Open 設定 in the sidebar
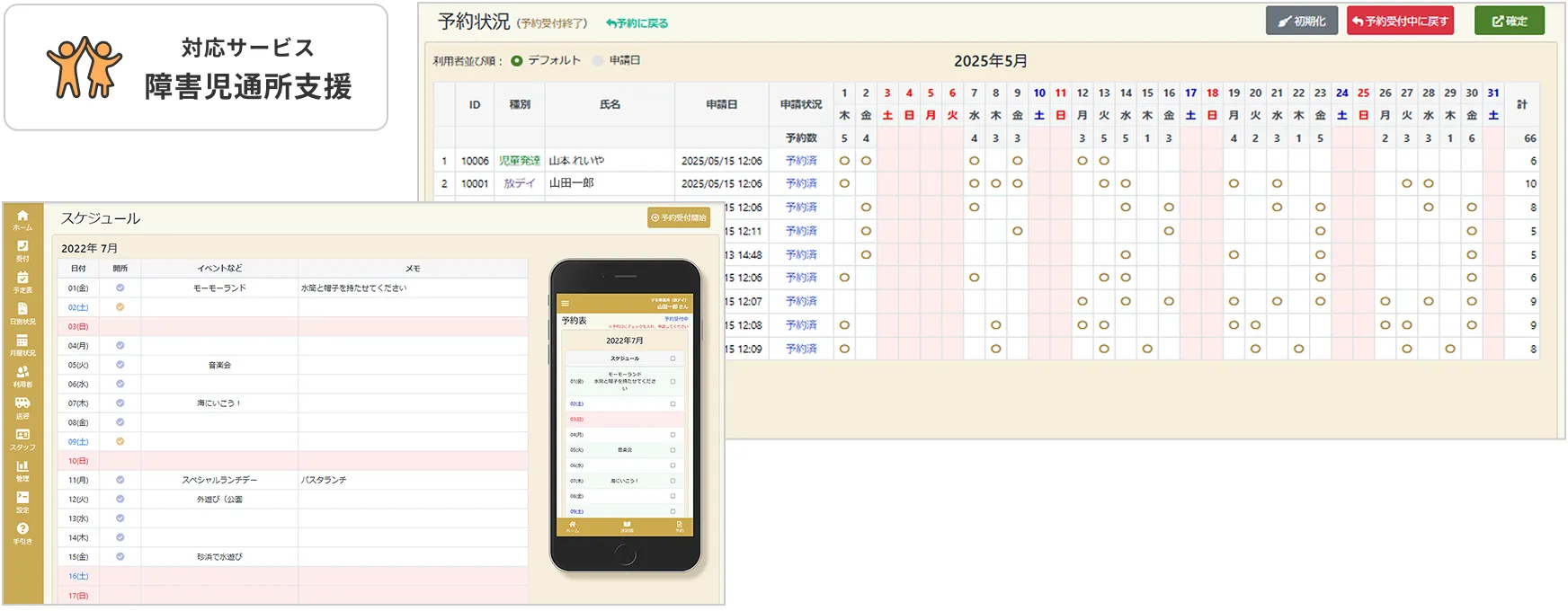This screenshot has width=1568, height=611. pos(22,503)
